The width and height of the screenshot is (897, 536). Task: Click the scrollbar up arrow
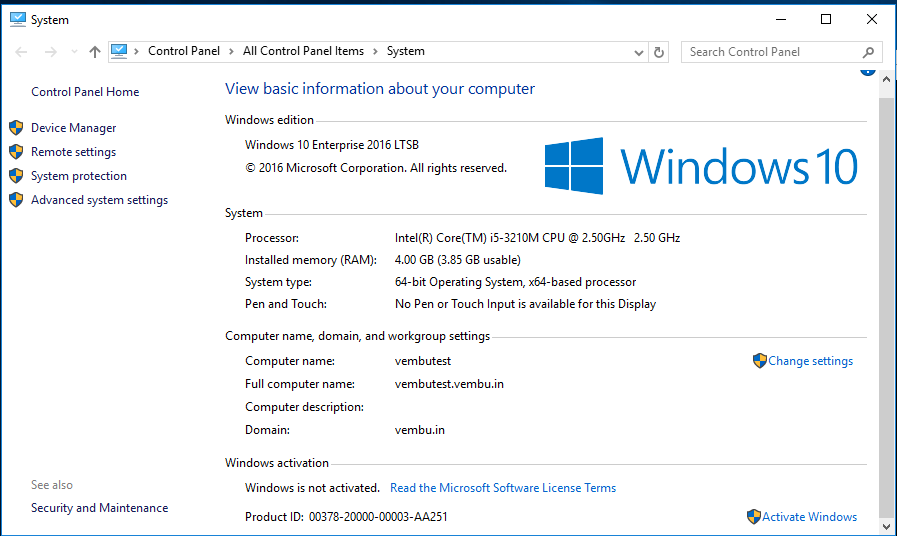[x=886, y=80]
